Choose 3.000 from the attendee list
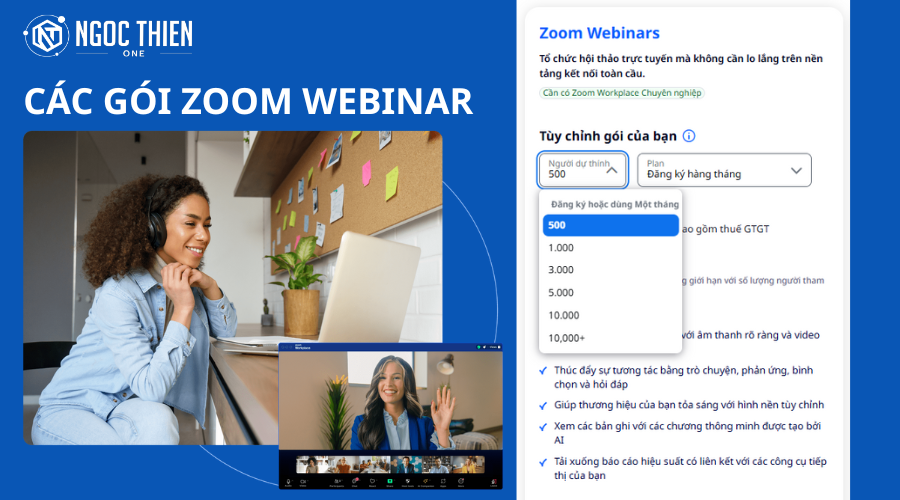Image resolution: width=900 pixels, height=500 pixels. pos(611,270)
